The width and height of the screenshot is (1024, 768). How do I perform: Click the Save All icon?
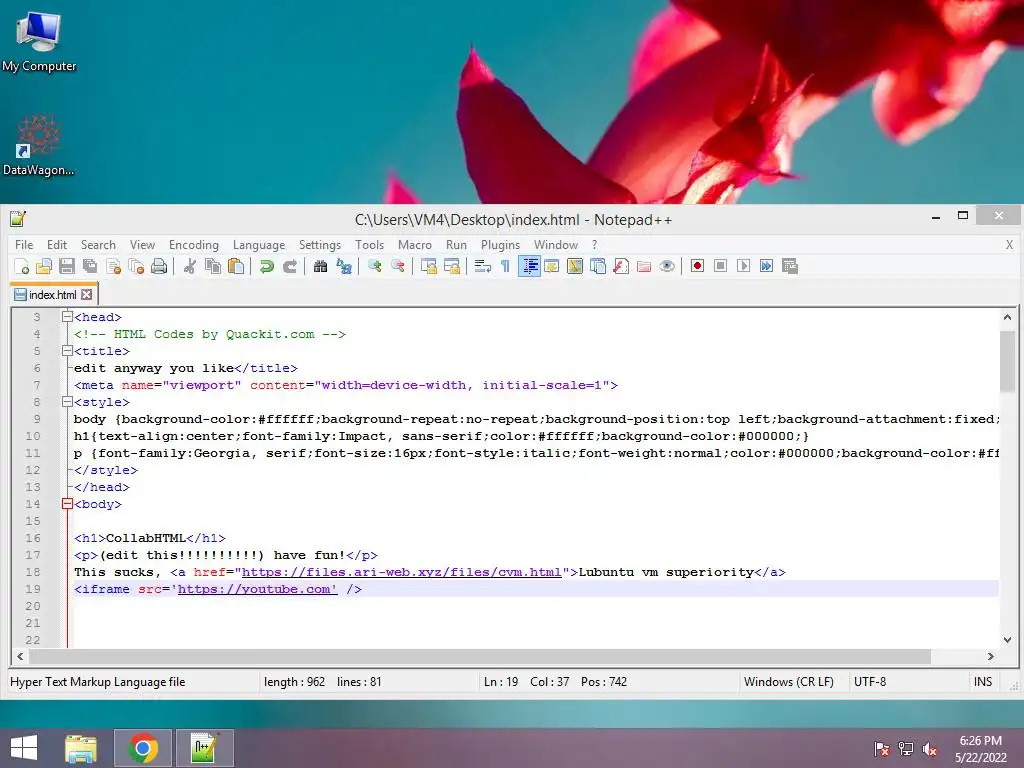(x=89, y=266)
